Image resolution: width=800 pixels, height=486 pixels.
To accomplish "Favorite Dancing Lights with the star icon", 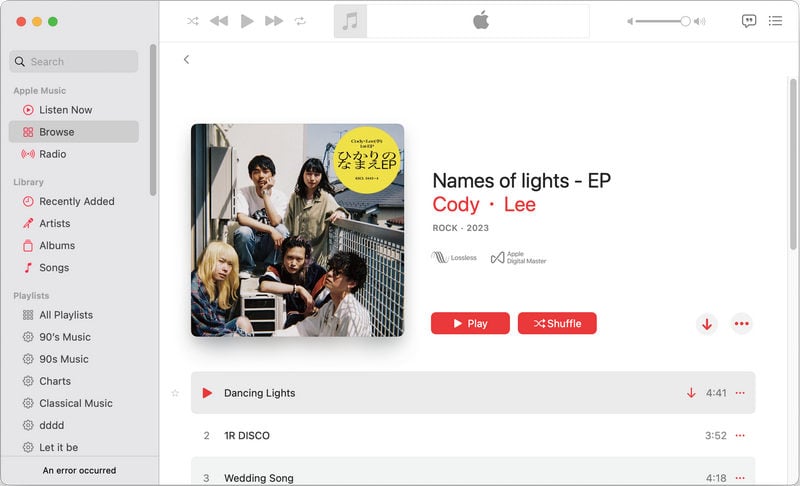I will click(x=175, y=393).
